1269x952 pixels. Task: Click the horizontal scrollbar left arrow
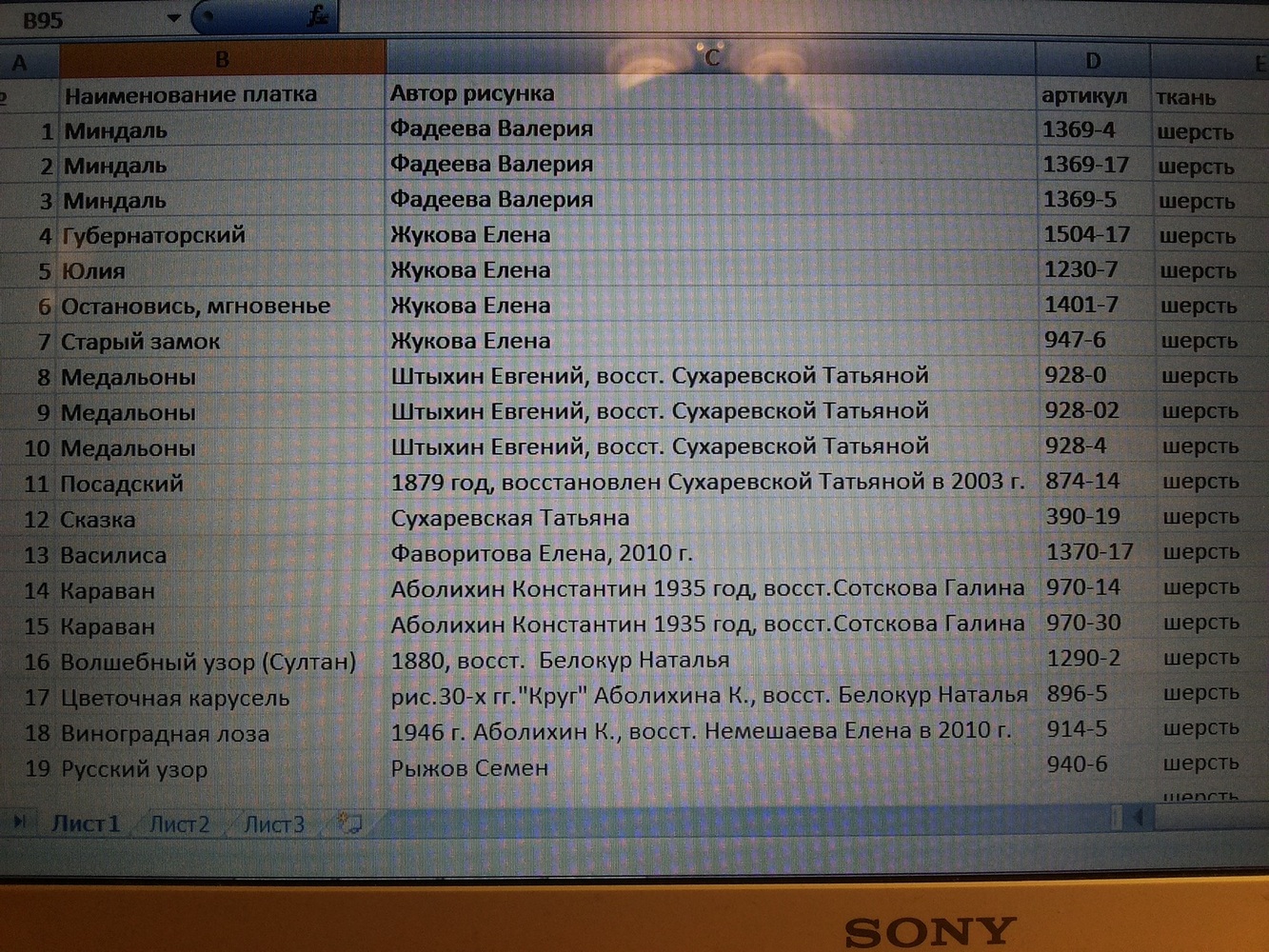(x=1137, y=817)
